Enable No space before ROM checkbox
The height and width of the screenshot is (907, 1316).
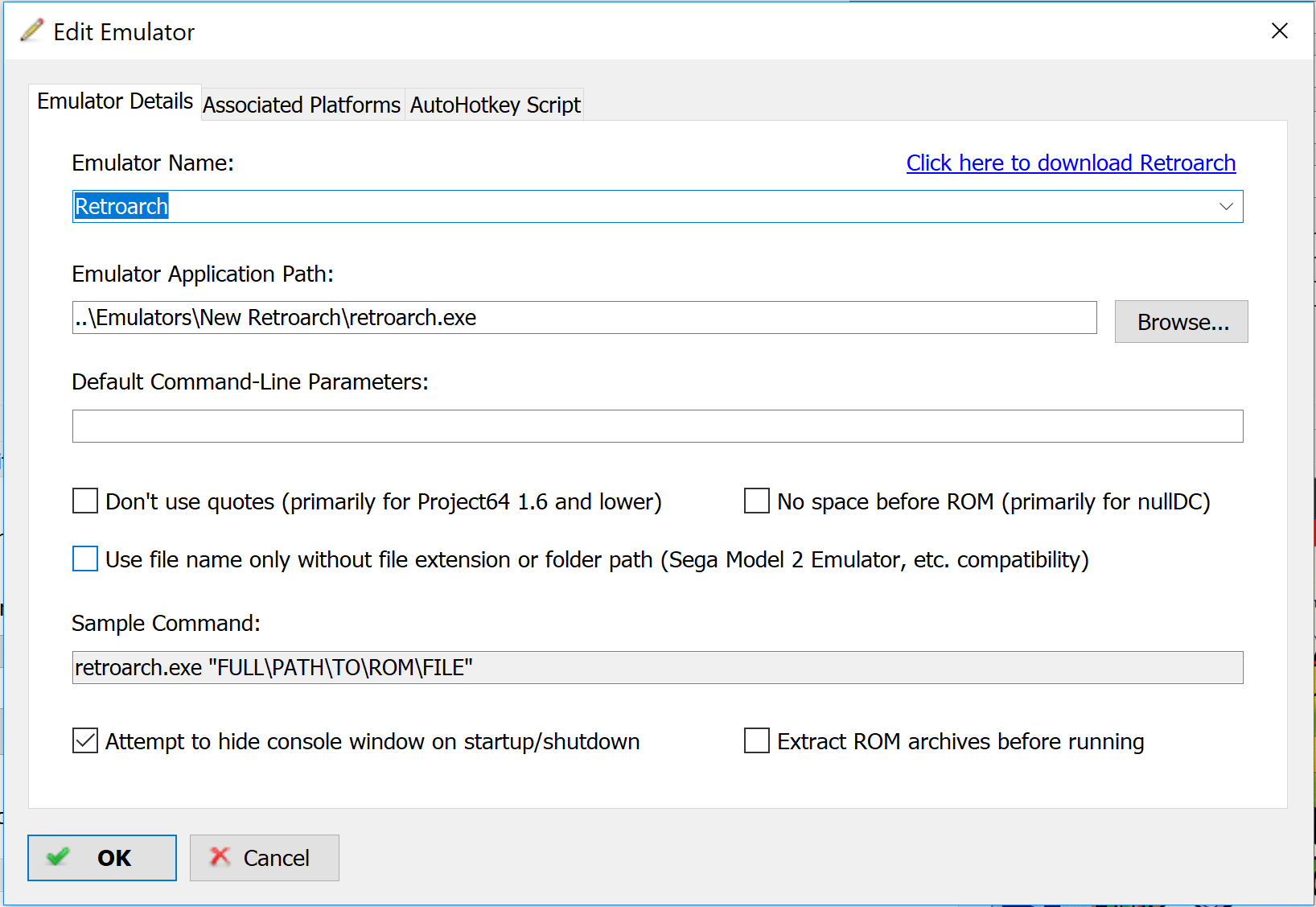[757, 501]
